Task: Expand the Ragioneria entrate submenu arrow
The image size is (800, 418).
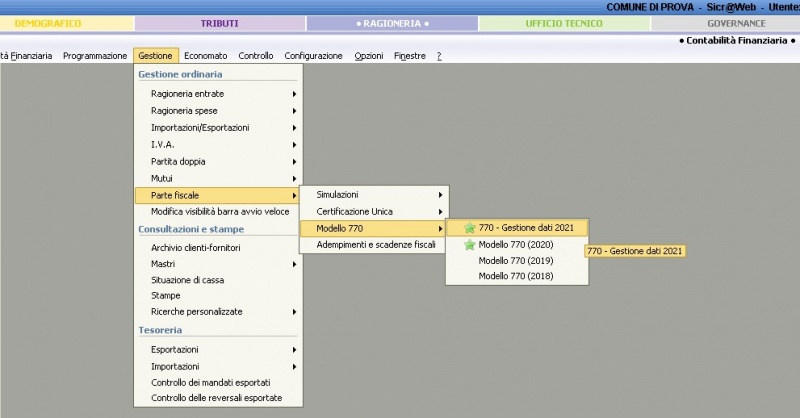Action: point(294,94)
